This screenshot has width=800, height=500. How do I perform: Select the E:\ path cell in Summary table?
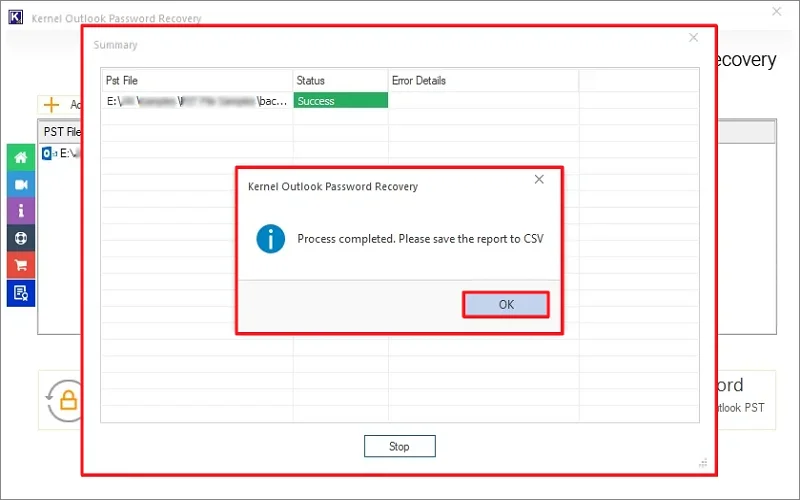coord(197,101)
